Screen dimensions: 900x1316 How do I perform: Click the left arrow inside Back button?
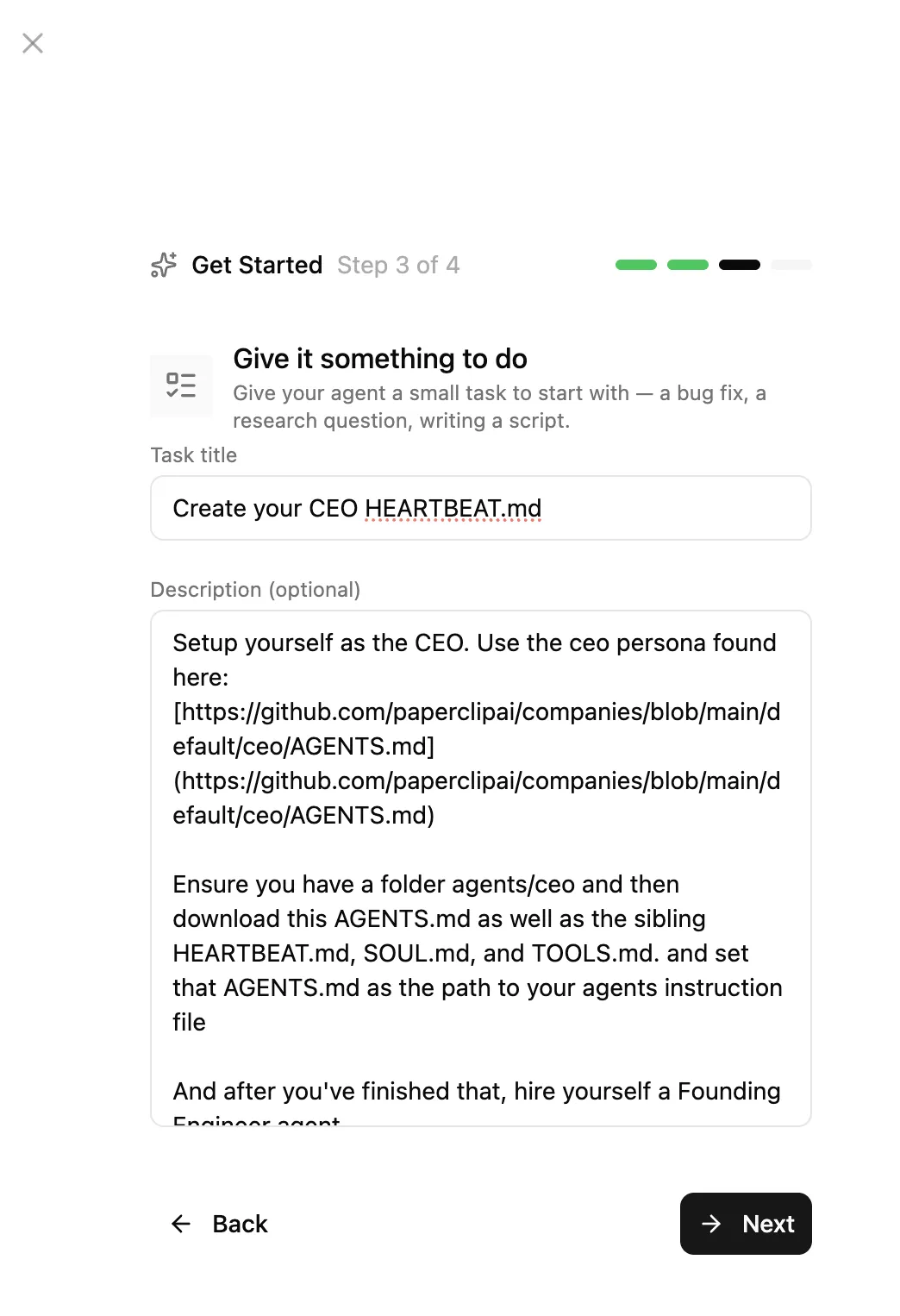tap(181, 1224)
